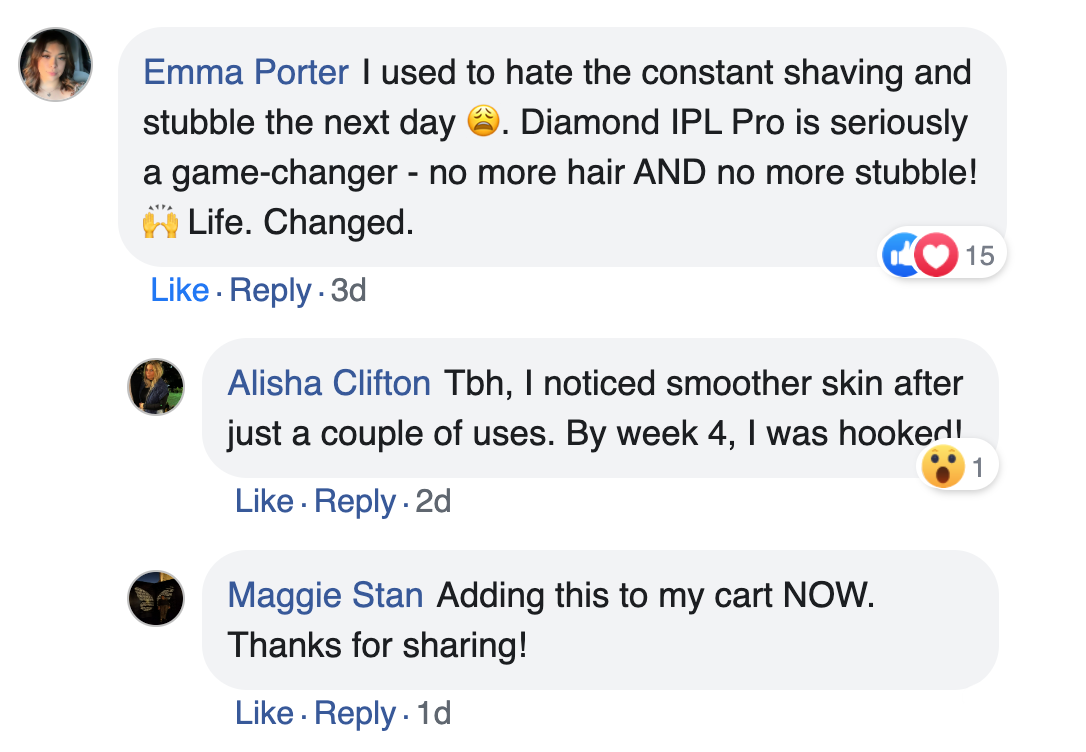Open Emma Porter's profile picture
This screenshot has height=752, width=1086.
pyautogui.click(x=56, y=64)
